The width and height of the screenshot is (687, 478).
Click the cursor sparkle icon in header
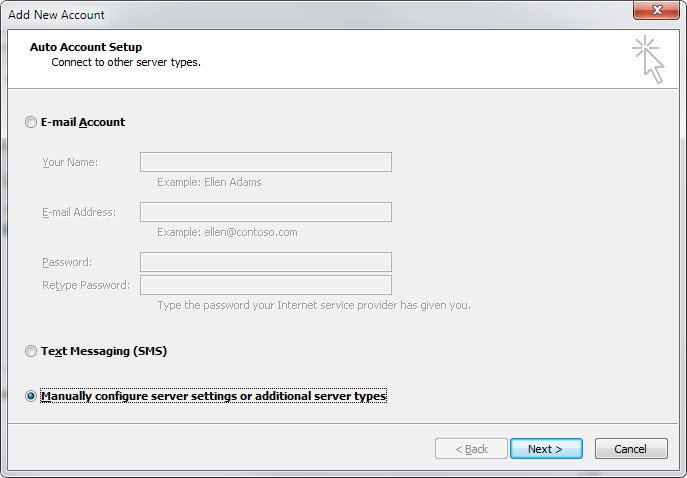[x=648, y=60]
